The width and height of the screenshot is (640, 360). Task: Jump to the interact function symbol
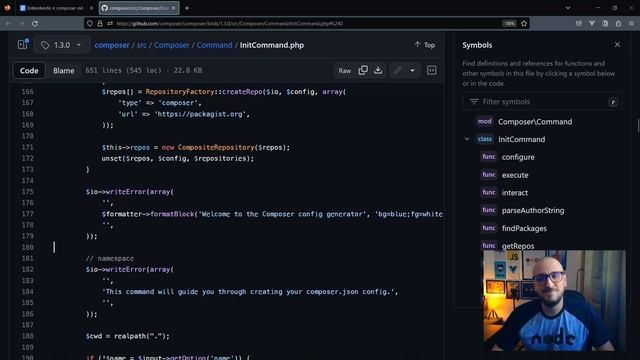tap(515, 193)
